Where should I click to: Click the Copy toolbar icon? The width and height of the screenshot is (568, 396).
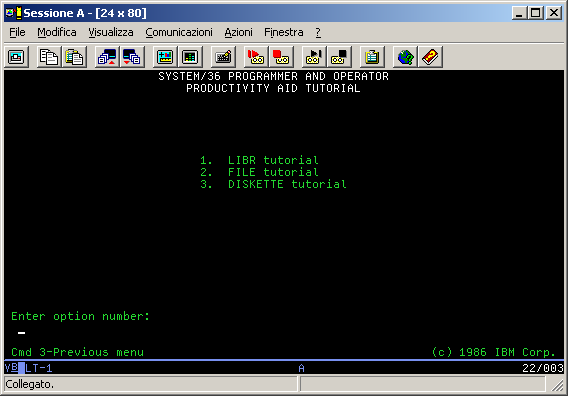tap(49, 57)
